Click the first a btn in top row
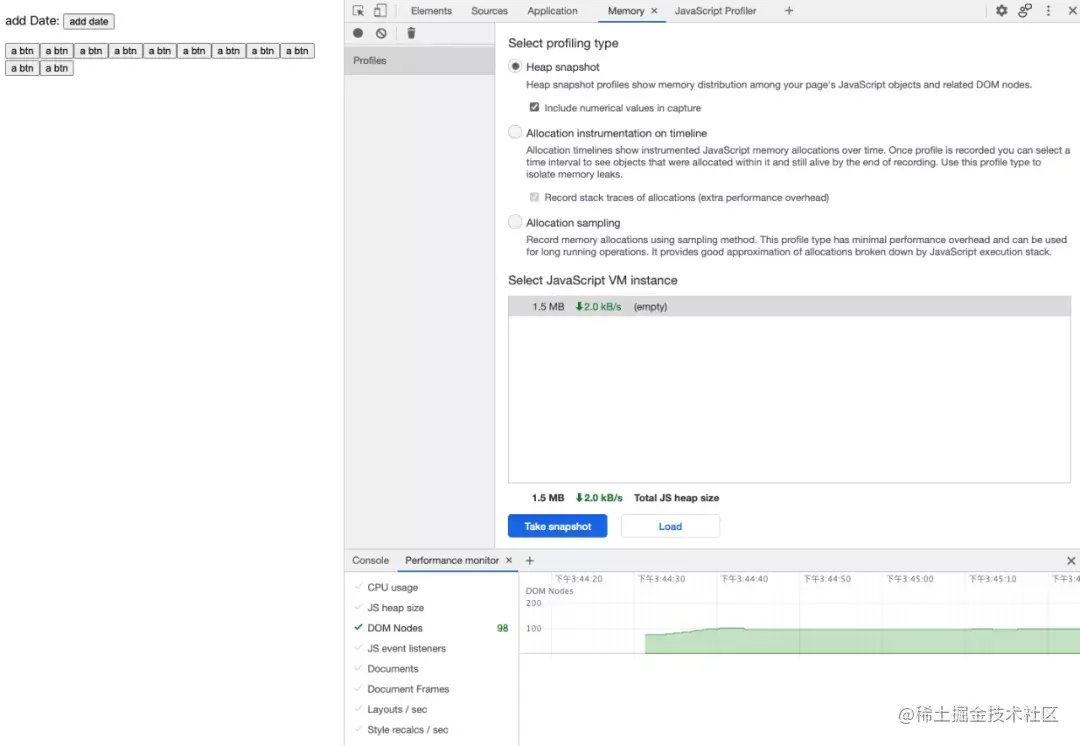1080x746 pixels. pyautogui.click(x=22, y=51)
